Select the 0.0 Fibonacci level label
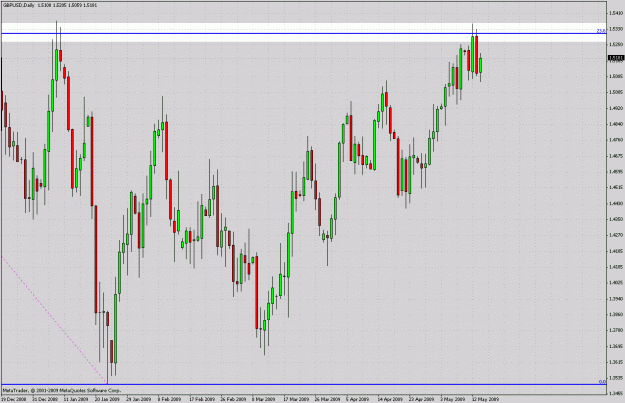625x403 pixels. (602, 382)
